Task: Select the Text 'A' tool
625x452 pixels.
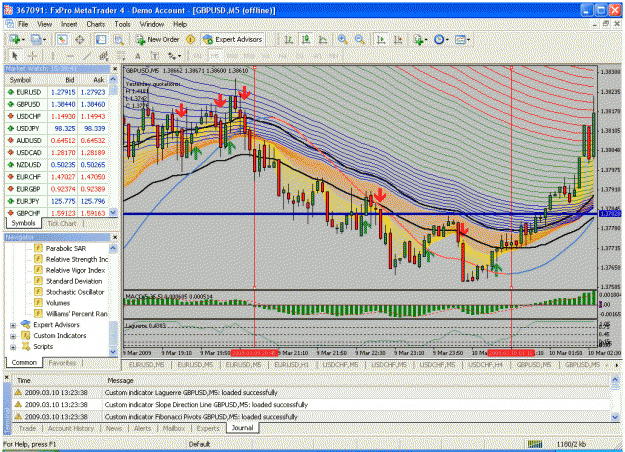Action: click(x=138, y=56)
